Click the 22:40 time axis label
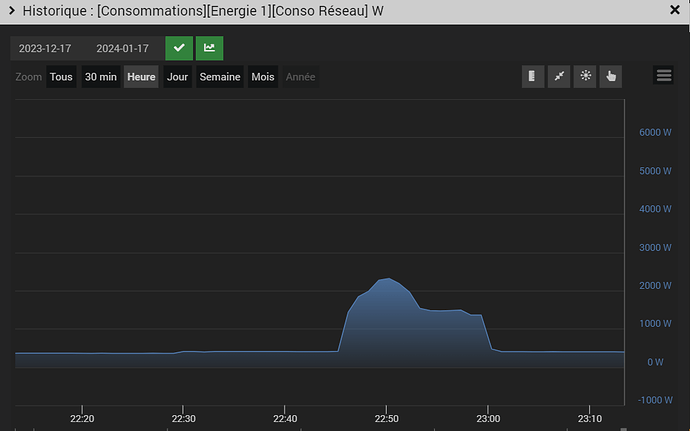Viewport: 690px width, 431px height. pos(285,419)
